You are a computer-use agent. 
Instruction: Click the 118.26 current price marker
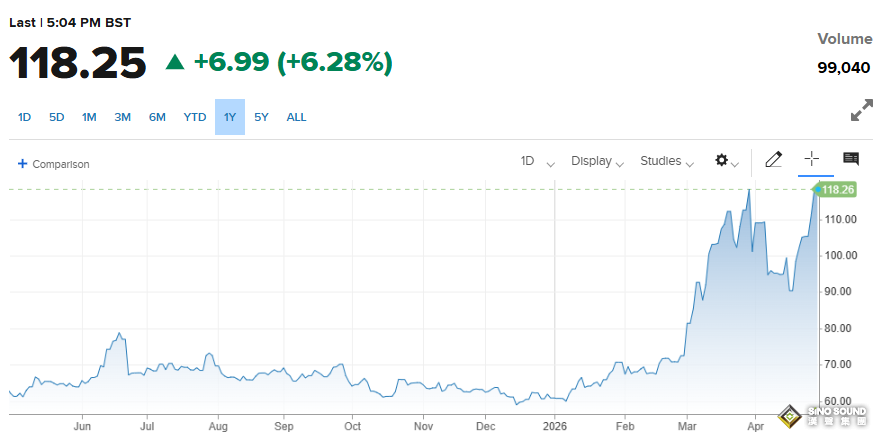[x=837, y=189]
